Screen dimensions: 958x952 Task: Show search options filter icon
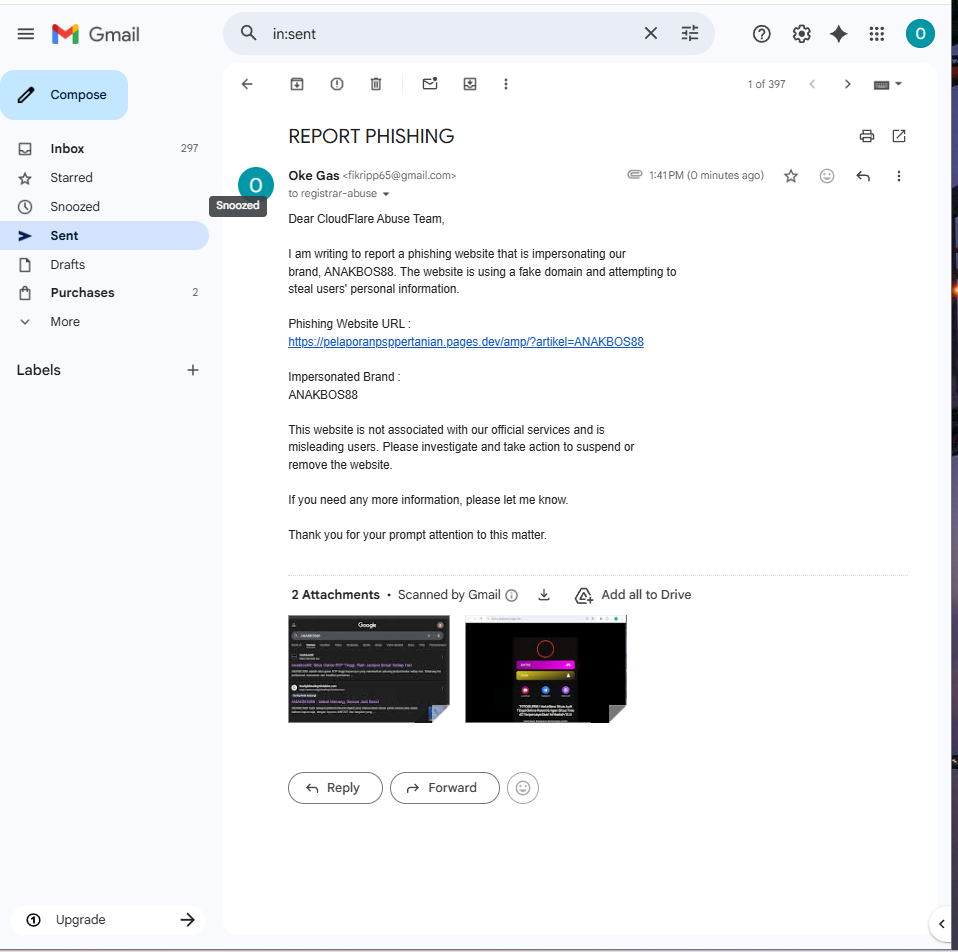coord(690,33)
